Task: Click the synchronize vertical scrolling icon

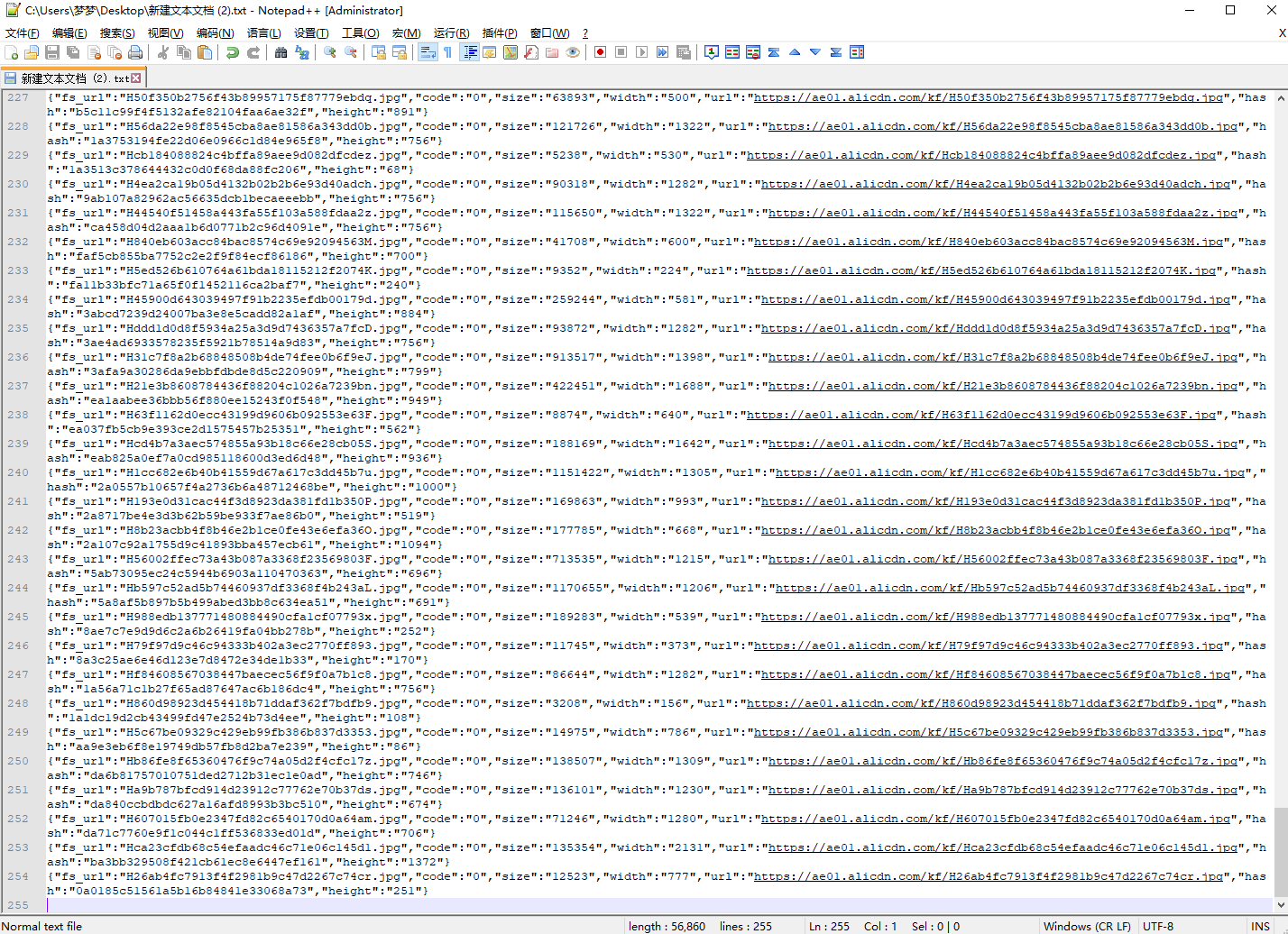Action: pyautogui.click(x=379, y=52)
